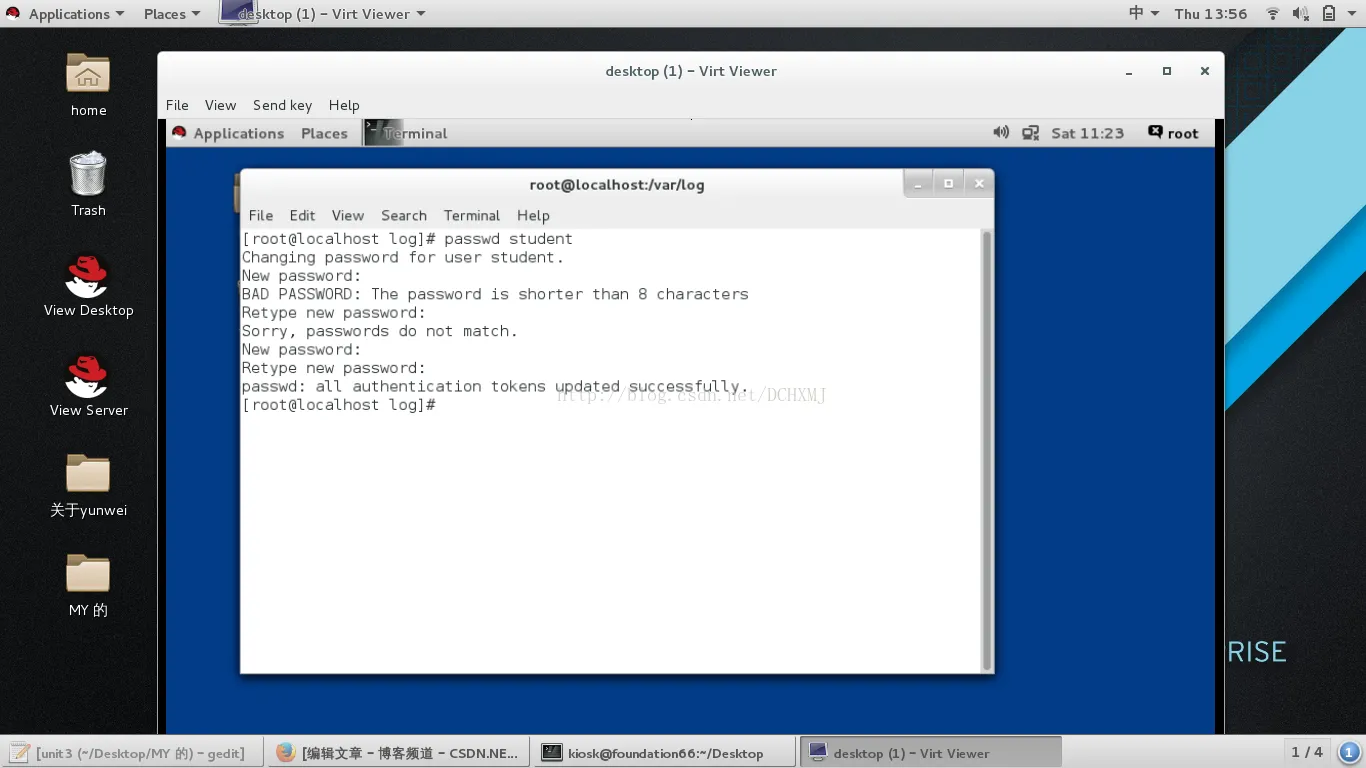Open the host Places menu

tap(172, 14)
